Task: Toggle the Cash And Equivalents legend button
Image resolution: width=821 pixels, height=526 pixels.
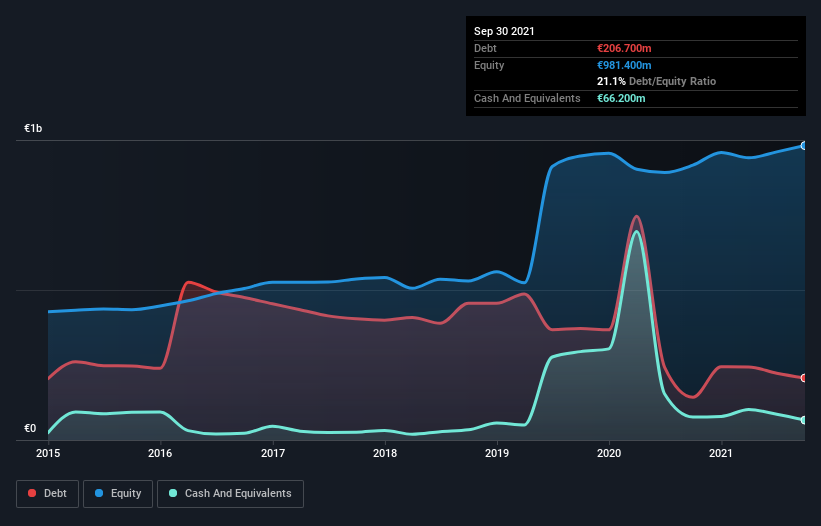Action: (x=230, y=494)
